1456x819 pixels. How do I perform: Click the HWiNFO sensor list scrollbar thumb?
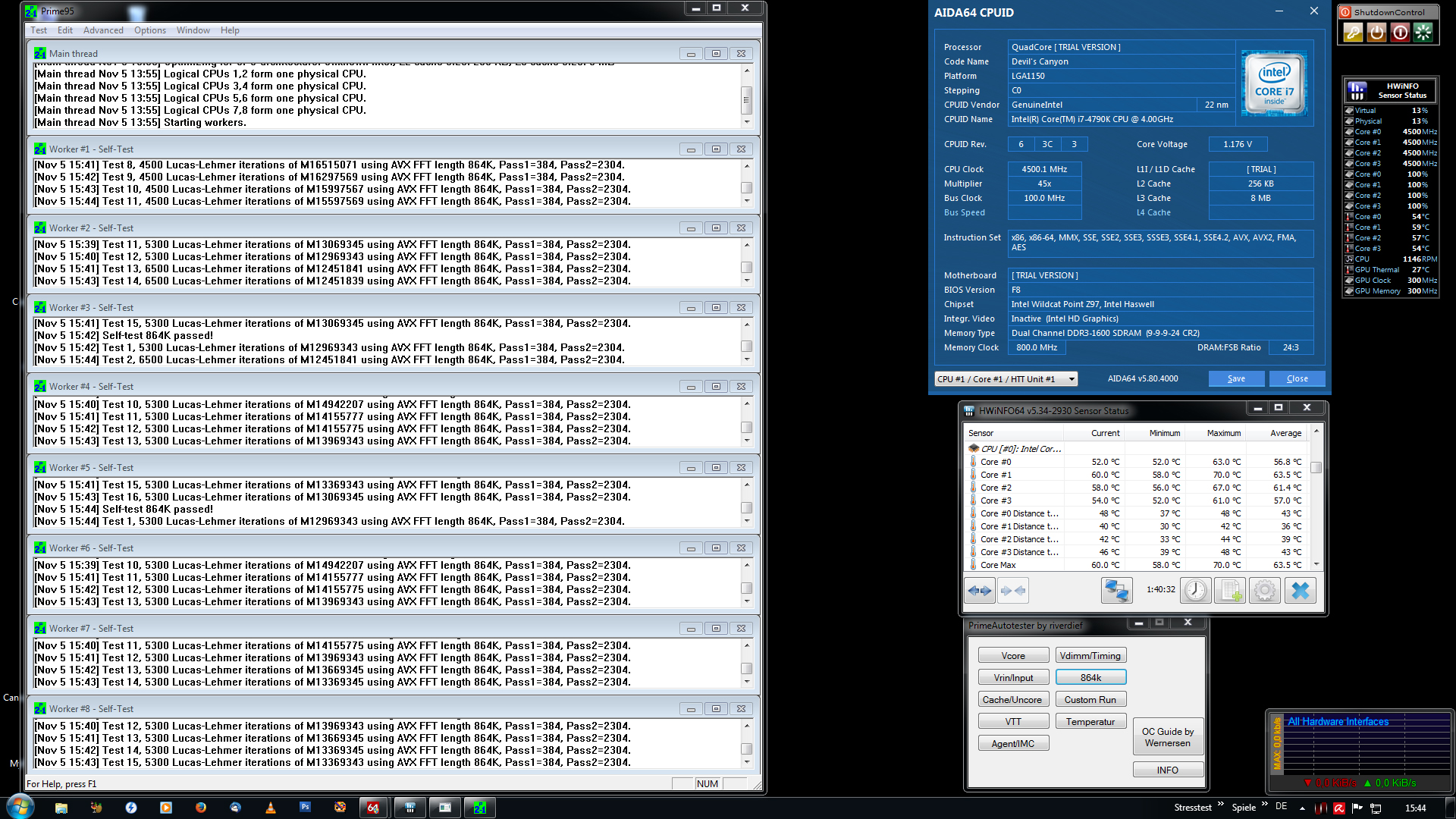coord(1316,468)
